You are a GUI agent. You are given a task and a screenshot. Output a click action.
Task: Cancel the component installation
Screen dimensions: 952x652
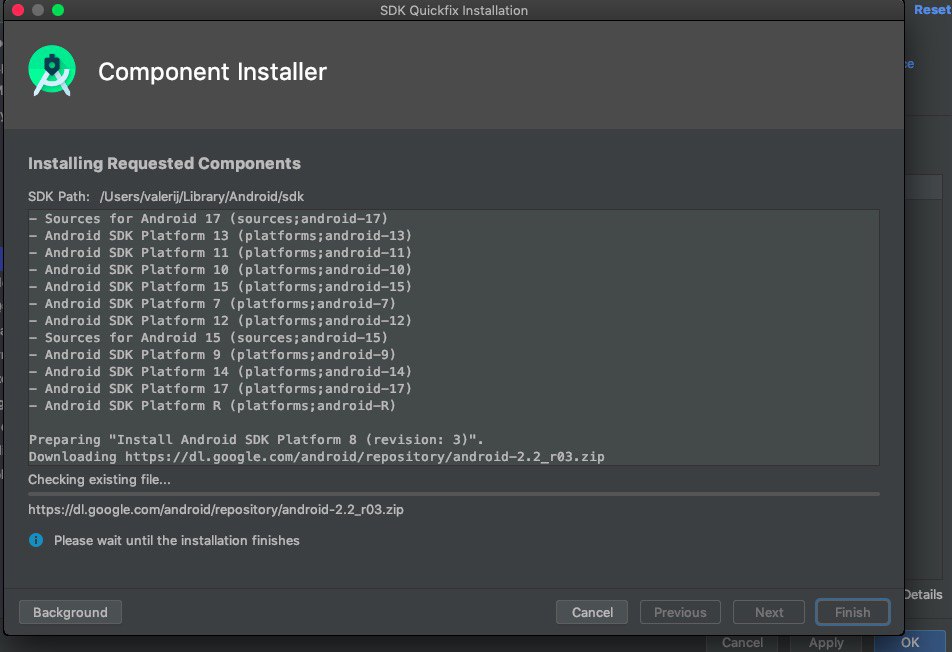tap(592, 612)
